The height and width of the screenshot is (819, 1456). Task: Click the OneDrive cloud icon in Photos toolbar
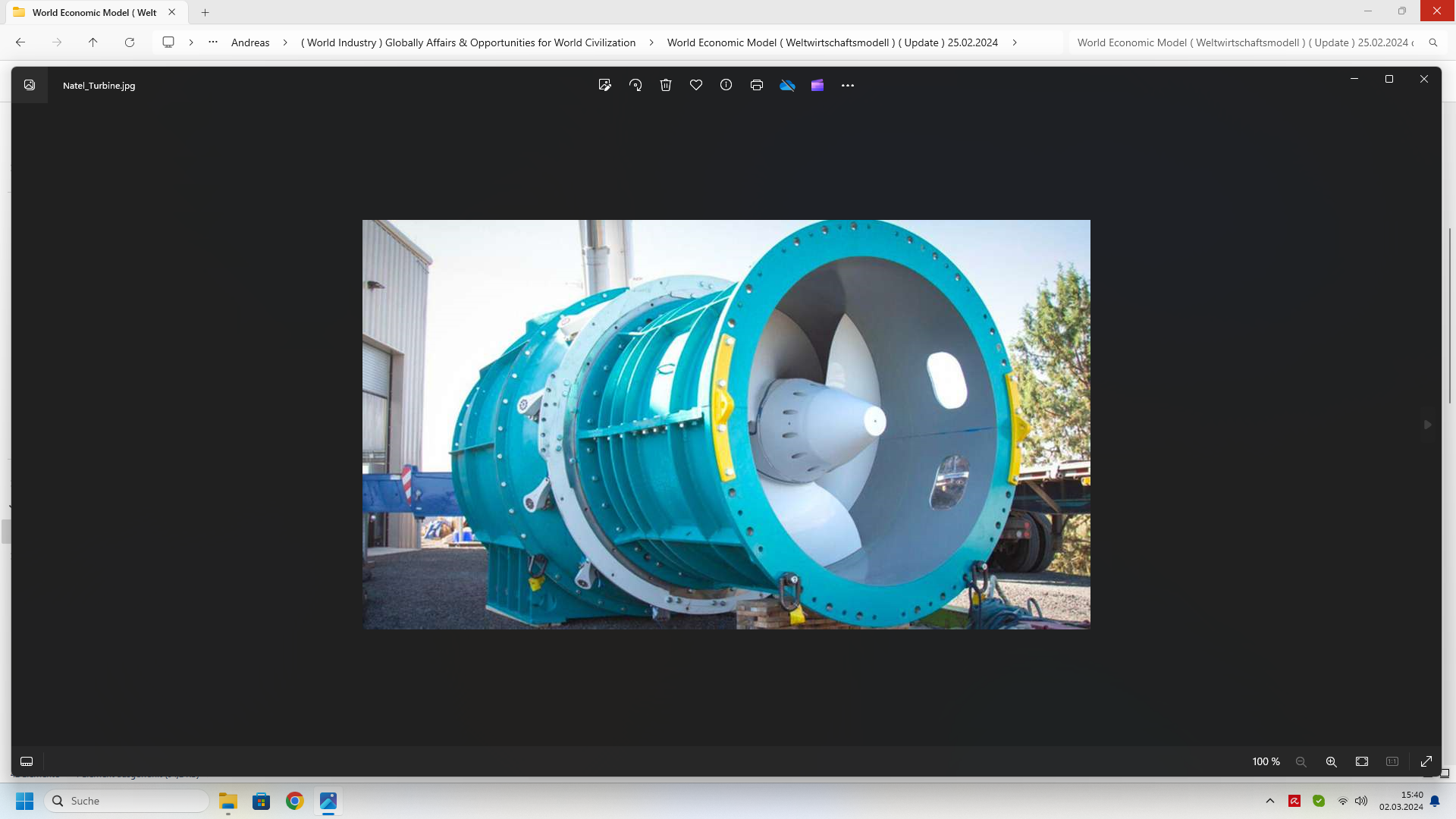coord(787,85)
